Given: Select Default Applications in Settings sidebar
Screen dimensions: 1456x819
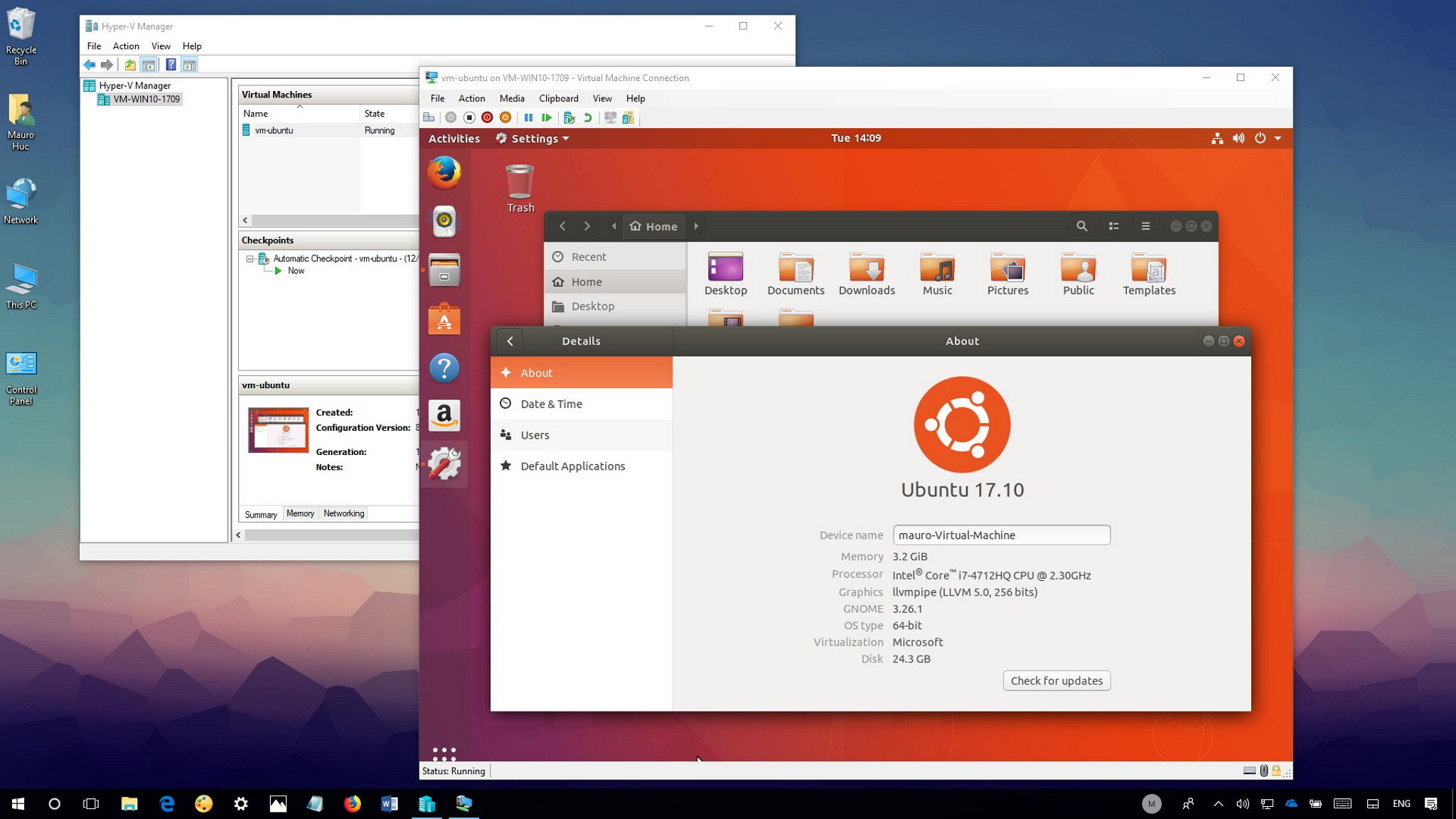Looking at the screenshot, I should point(572,465).
